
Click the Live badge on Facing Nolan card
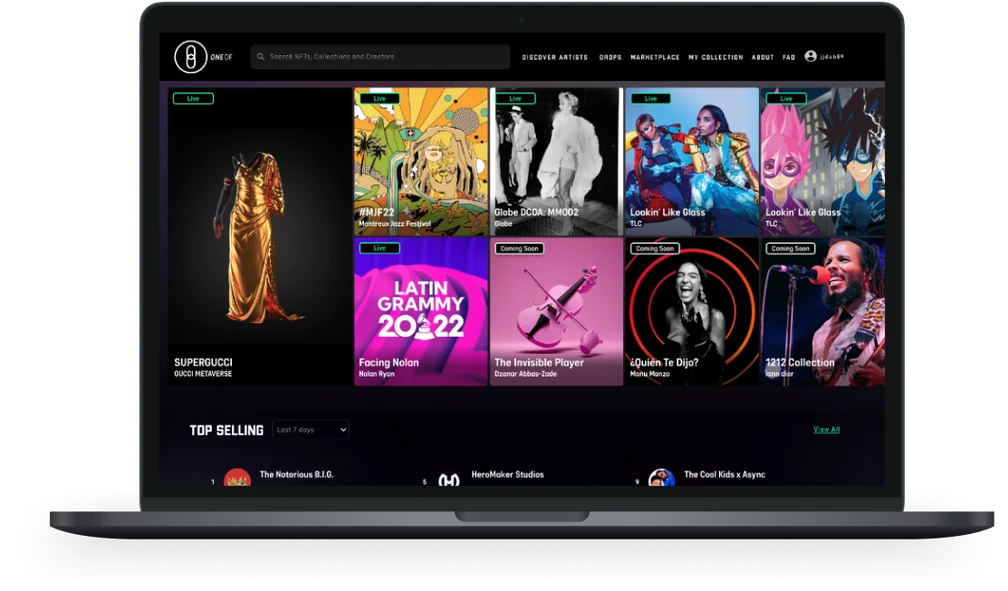(x=379, y=248)
